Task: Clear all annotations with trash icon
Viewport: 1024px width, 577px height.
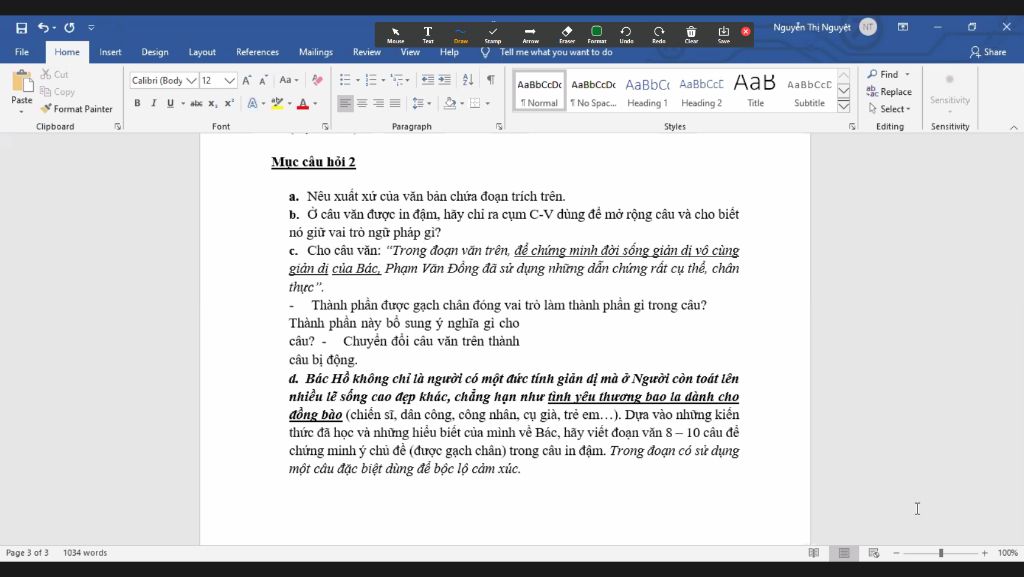Action: [691, 35]
